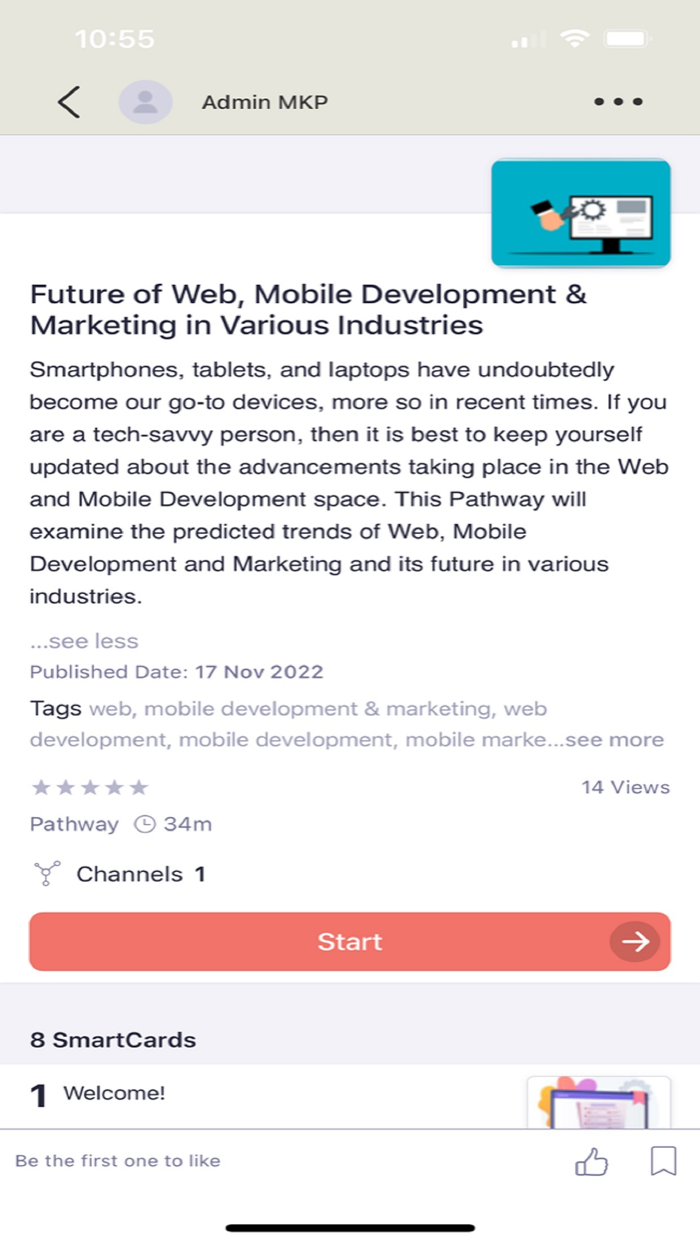The width and height of the screenshot is (700, 1244).
Task: Tap the Channels branching icon
Action: coord(47,873)
